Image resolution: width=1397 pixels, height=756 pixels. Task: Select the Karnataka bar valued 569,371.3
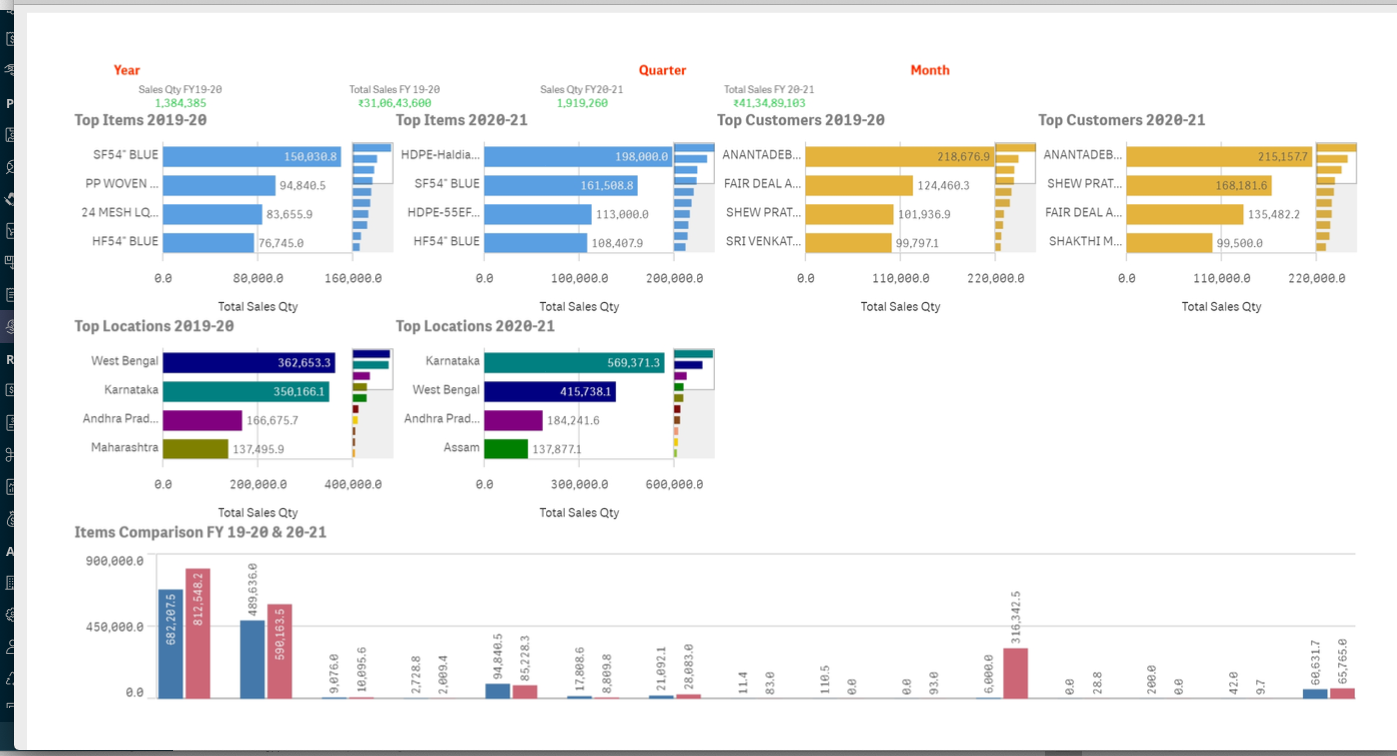coord(574,363)
